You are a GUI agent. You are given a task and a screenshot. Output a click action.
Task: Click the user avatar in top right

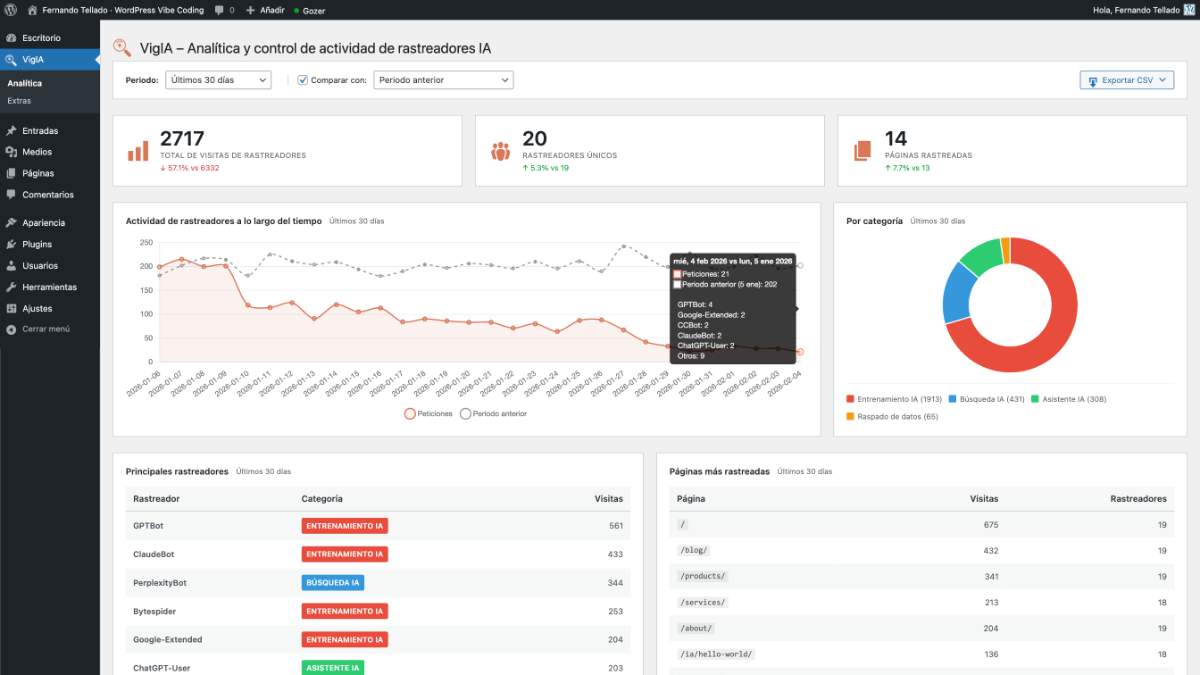pyautogui.click(x=1189, y=10)
